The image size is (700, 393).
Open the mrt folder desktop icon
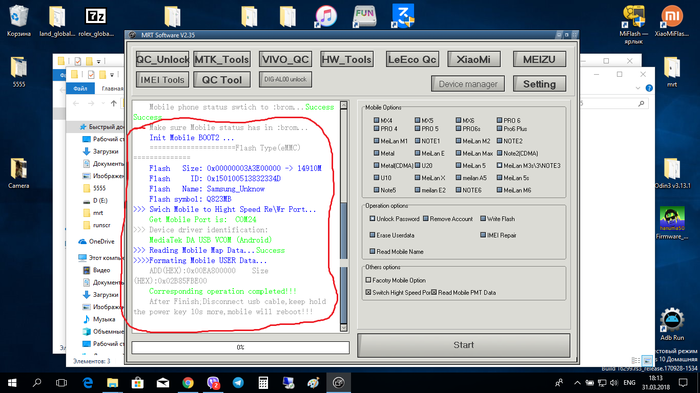click(x=672, y=71)
